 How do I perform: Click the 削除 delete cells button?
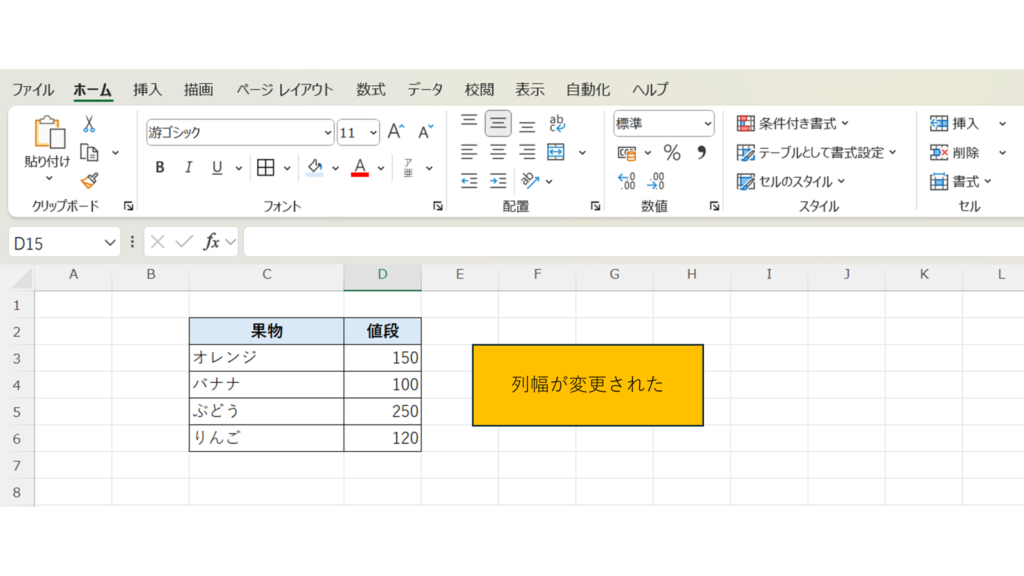[x=955, y=153]
